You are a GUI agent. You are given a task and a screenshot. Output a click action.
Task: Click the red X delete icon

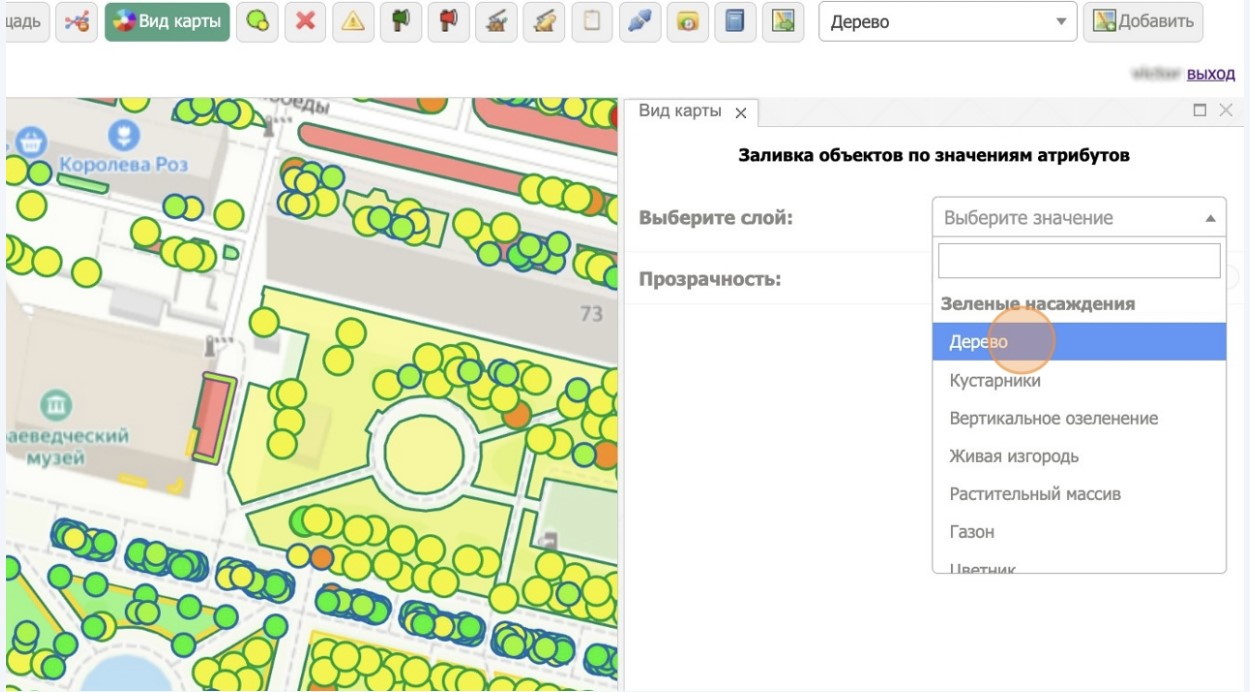coord(305,22)
